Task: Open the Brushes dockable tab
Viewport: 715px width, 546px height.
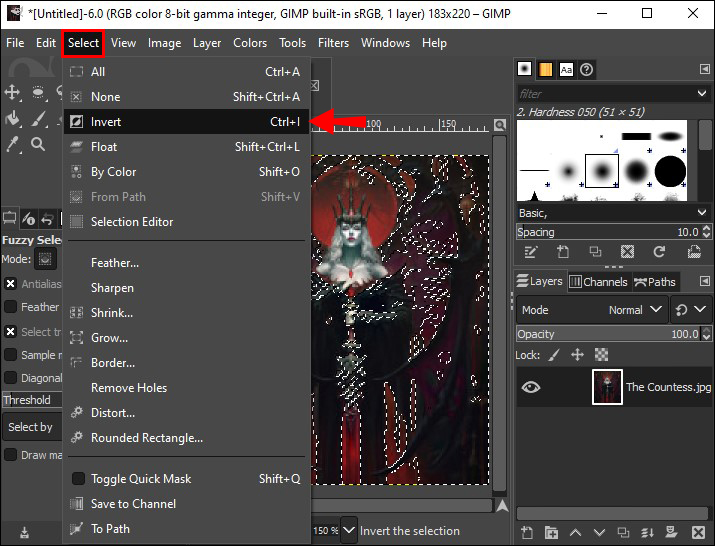Action: (524, 69)
